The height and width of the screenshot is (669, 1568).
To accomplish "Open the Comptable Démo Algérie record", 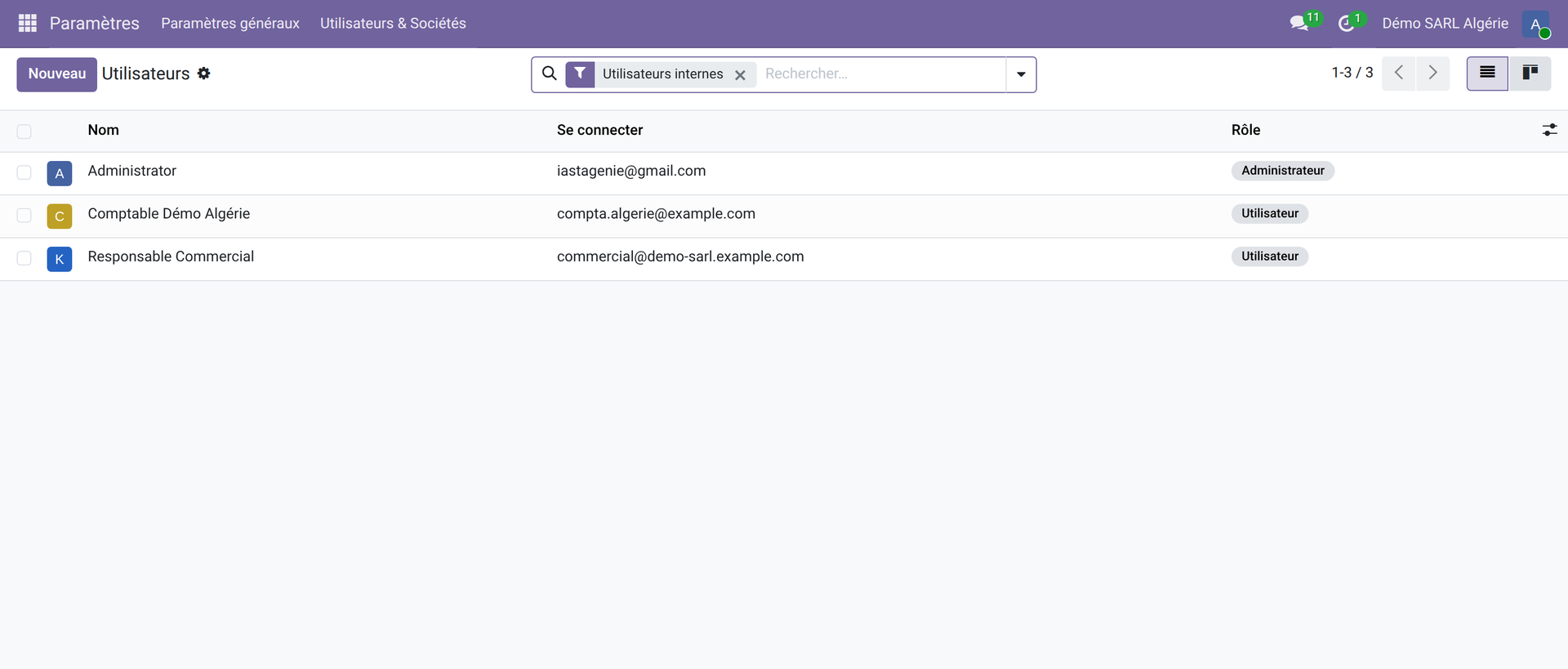I will [169, 213].
